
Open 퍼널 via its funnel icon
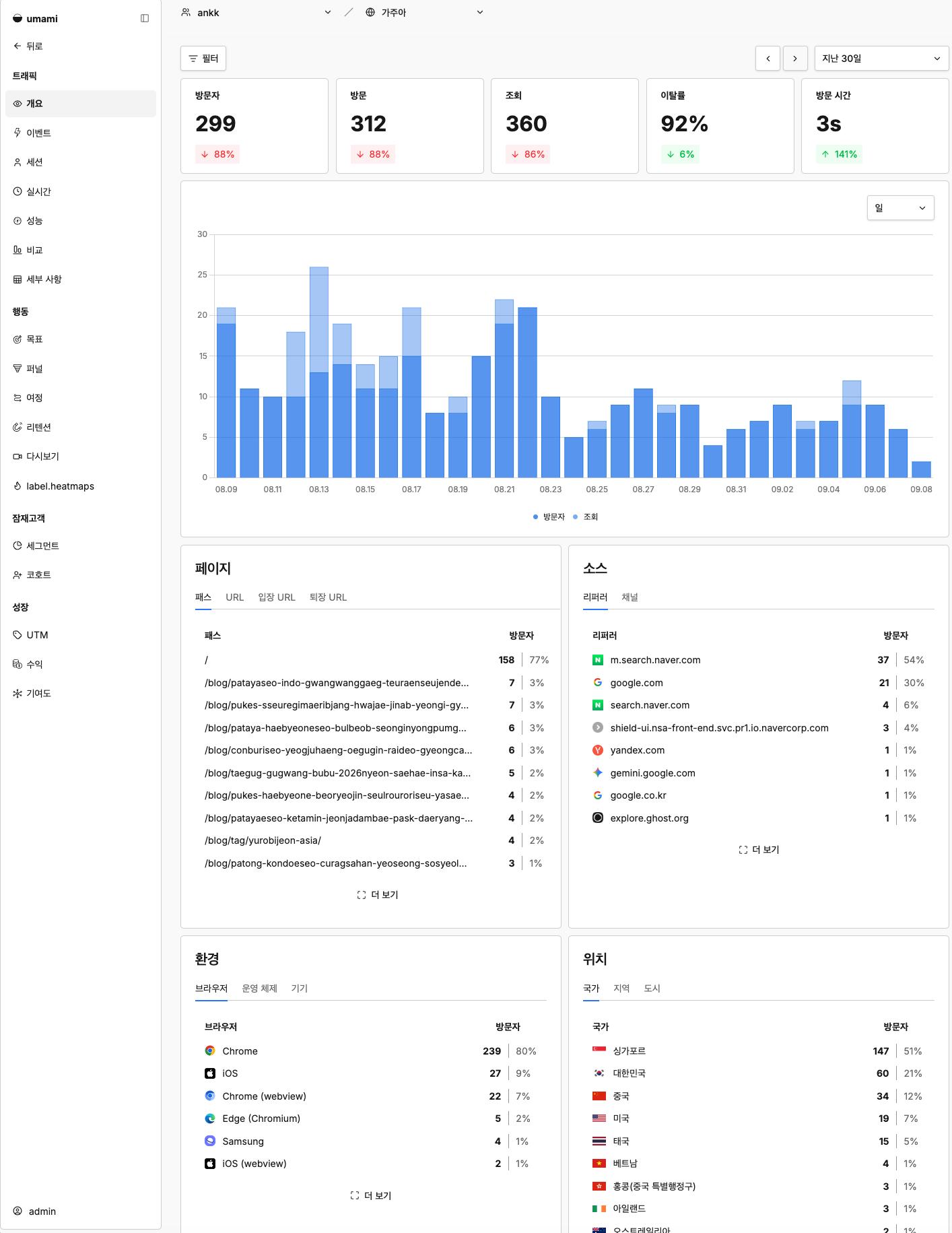(x=18, y=368)
